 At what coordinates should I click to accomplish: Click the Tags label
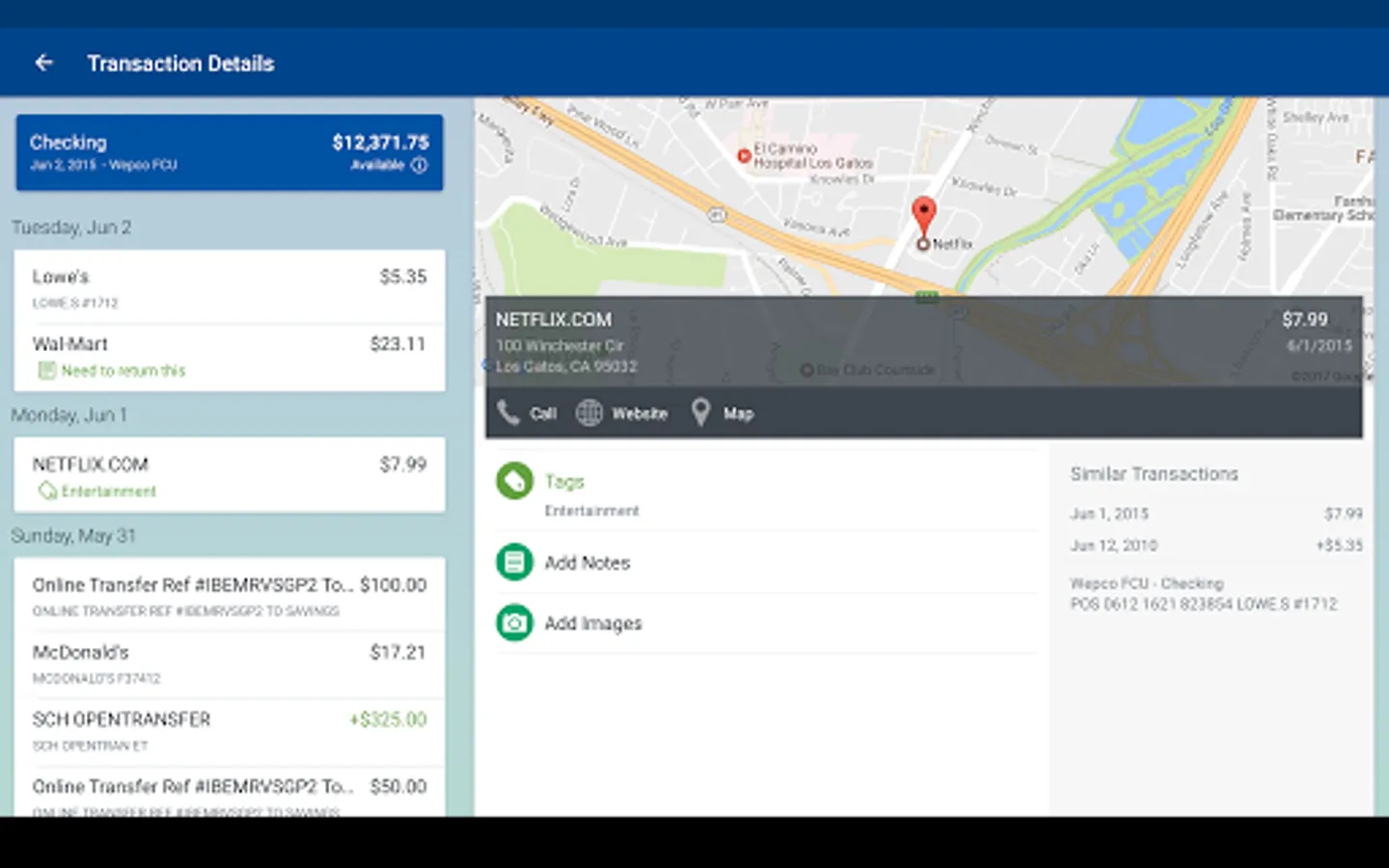564,481
